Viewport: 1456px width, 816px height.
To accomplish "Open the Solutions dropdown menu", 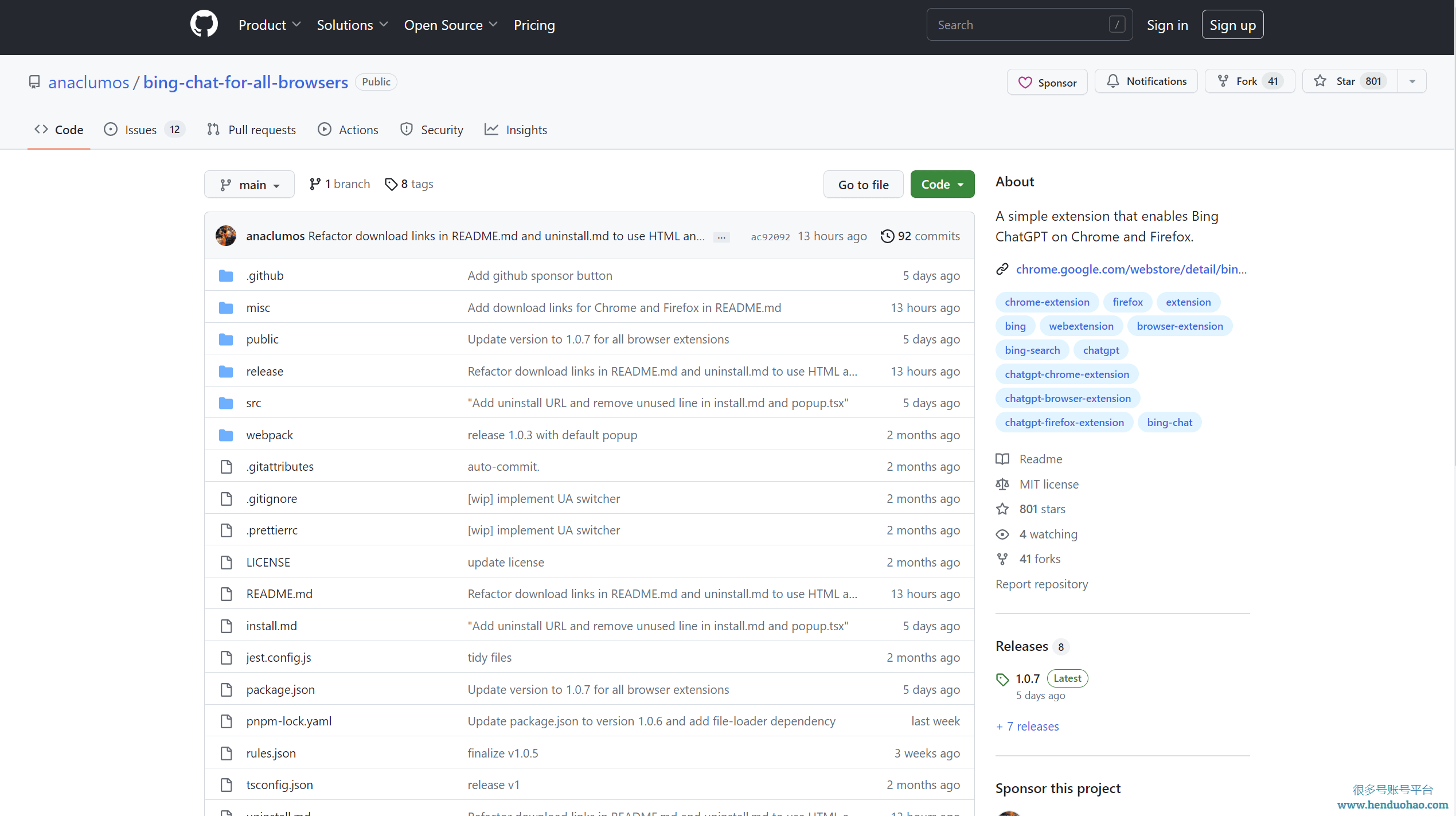I will click(x=352, y=25).
